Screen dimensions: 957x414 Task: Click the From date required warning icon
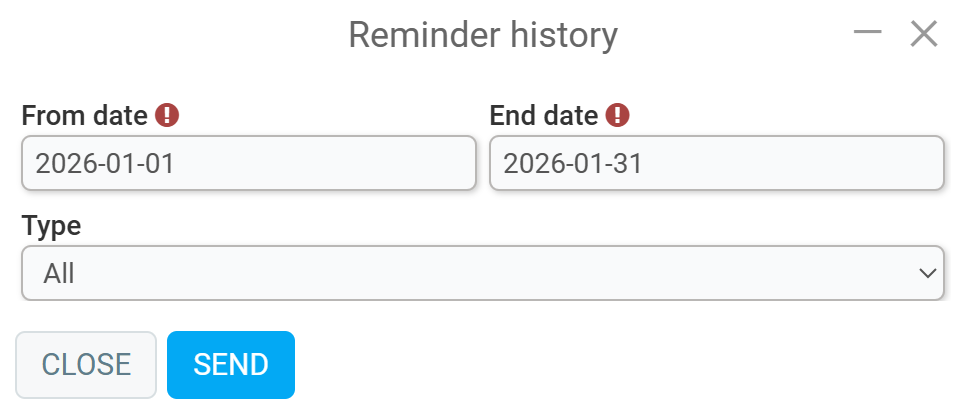pos(167,115)
